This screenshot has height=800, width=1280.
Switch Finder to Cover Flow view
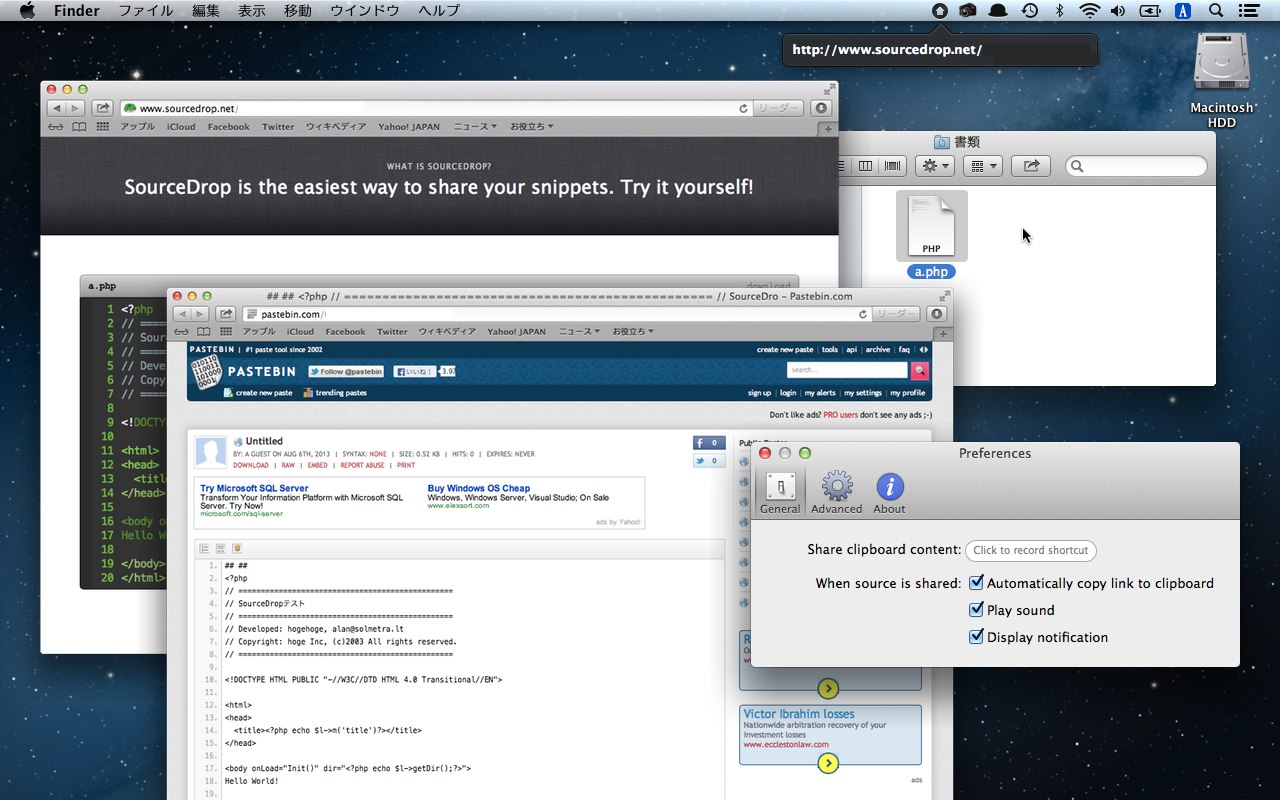892,166
